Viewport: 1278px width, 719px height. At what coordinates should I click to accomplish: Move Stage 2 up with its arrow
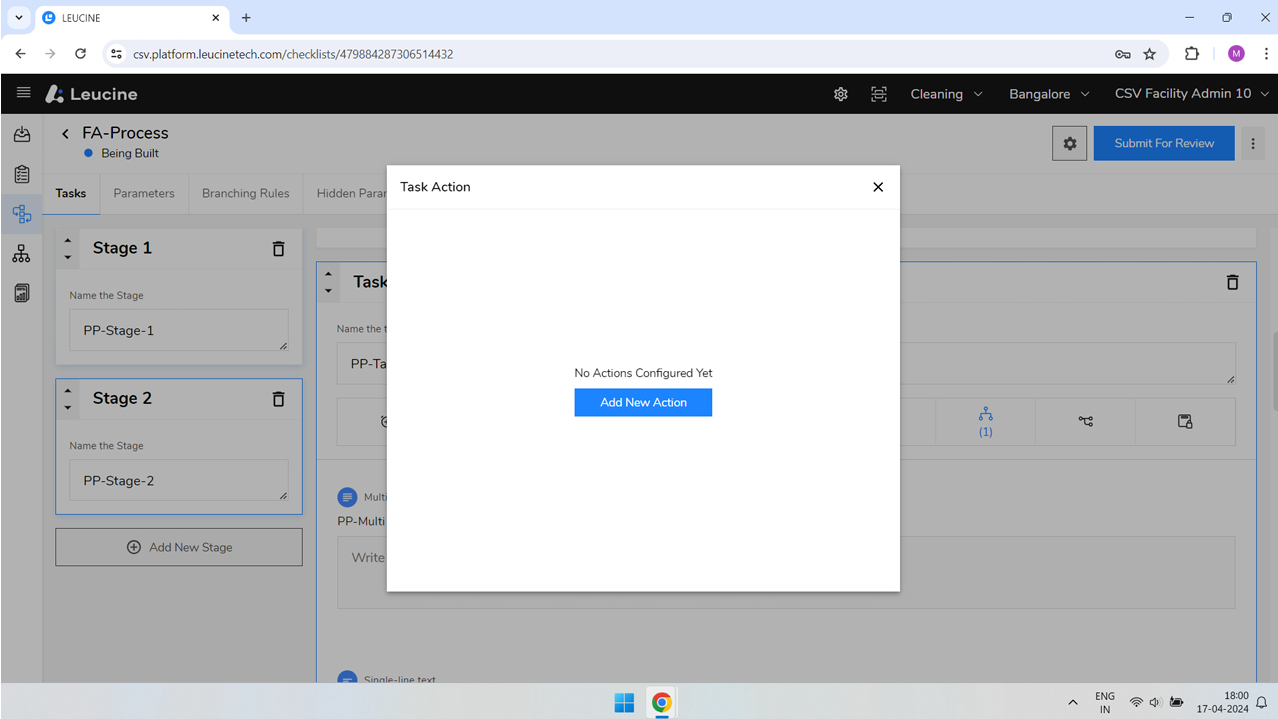(67, 390)
